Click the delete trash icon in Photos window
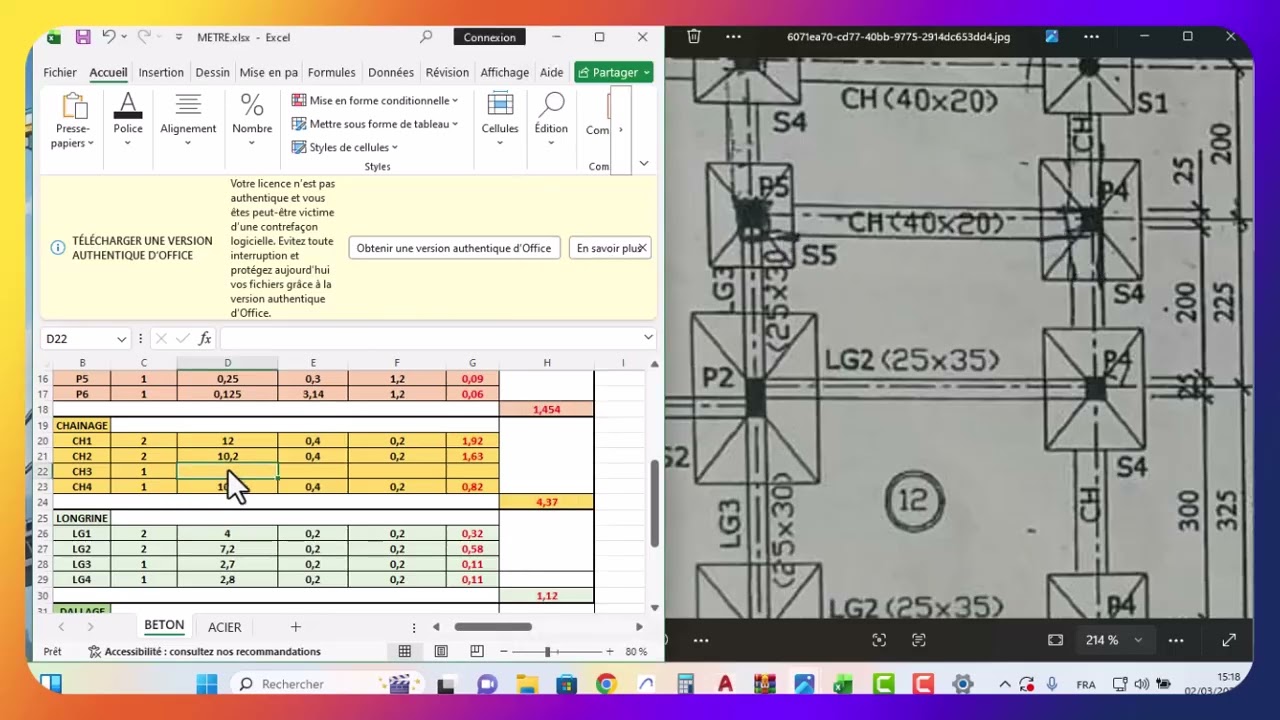1280x720 pixels. [x=694, y=37]
